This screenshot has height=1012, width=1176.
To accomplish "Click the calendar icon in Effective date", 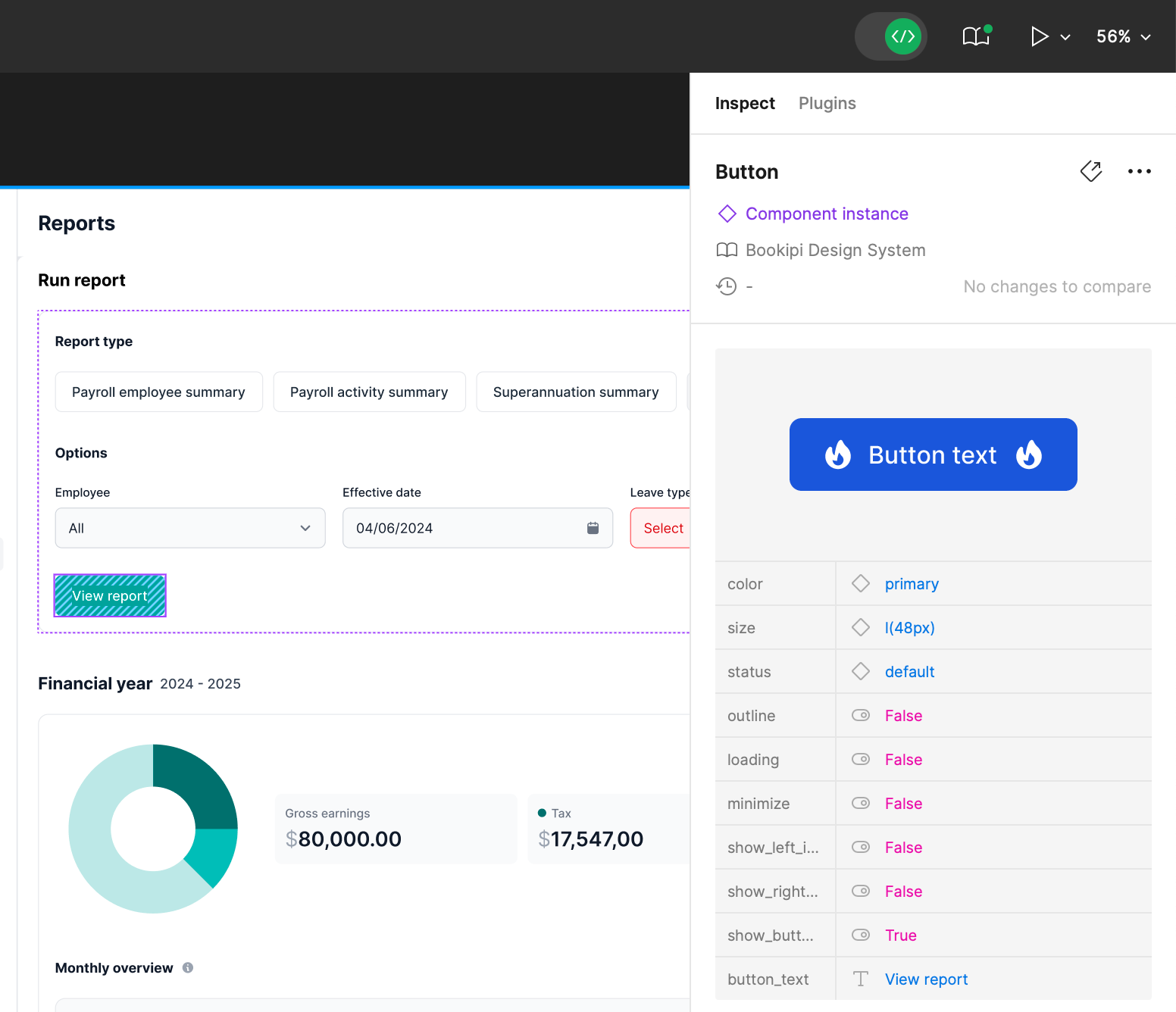I will (593, 528).
